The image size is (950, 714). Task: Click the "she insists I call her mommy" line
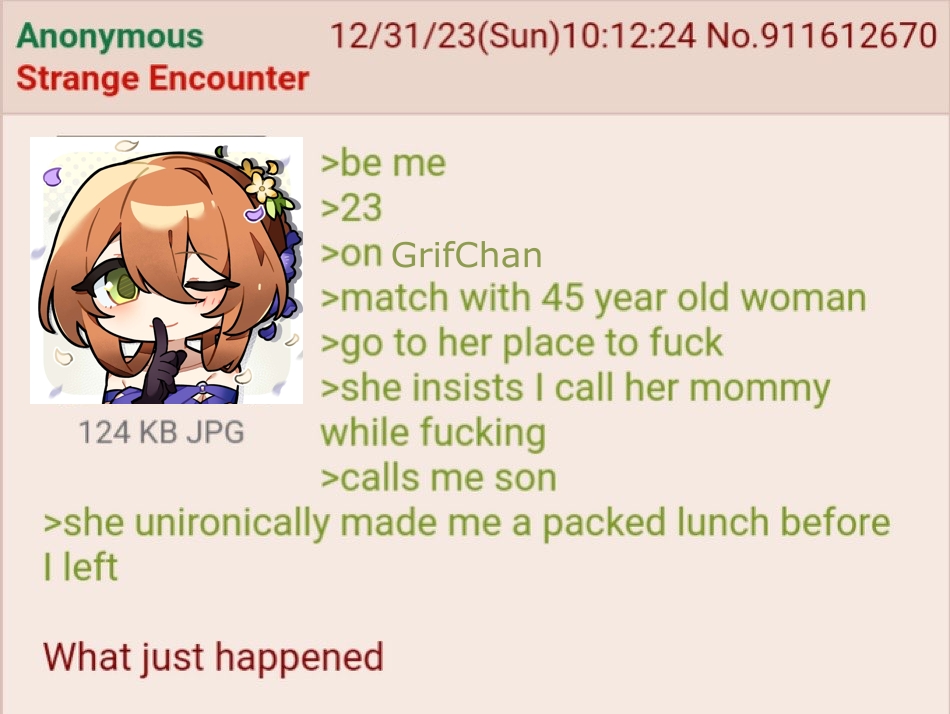(575, 388)
